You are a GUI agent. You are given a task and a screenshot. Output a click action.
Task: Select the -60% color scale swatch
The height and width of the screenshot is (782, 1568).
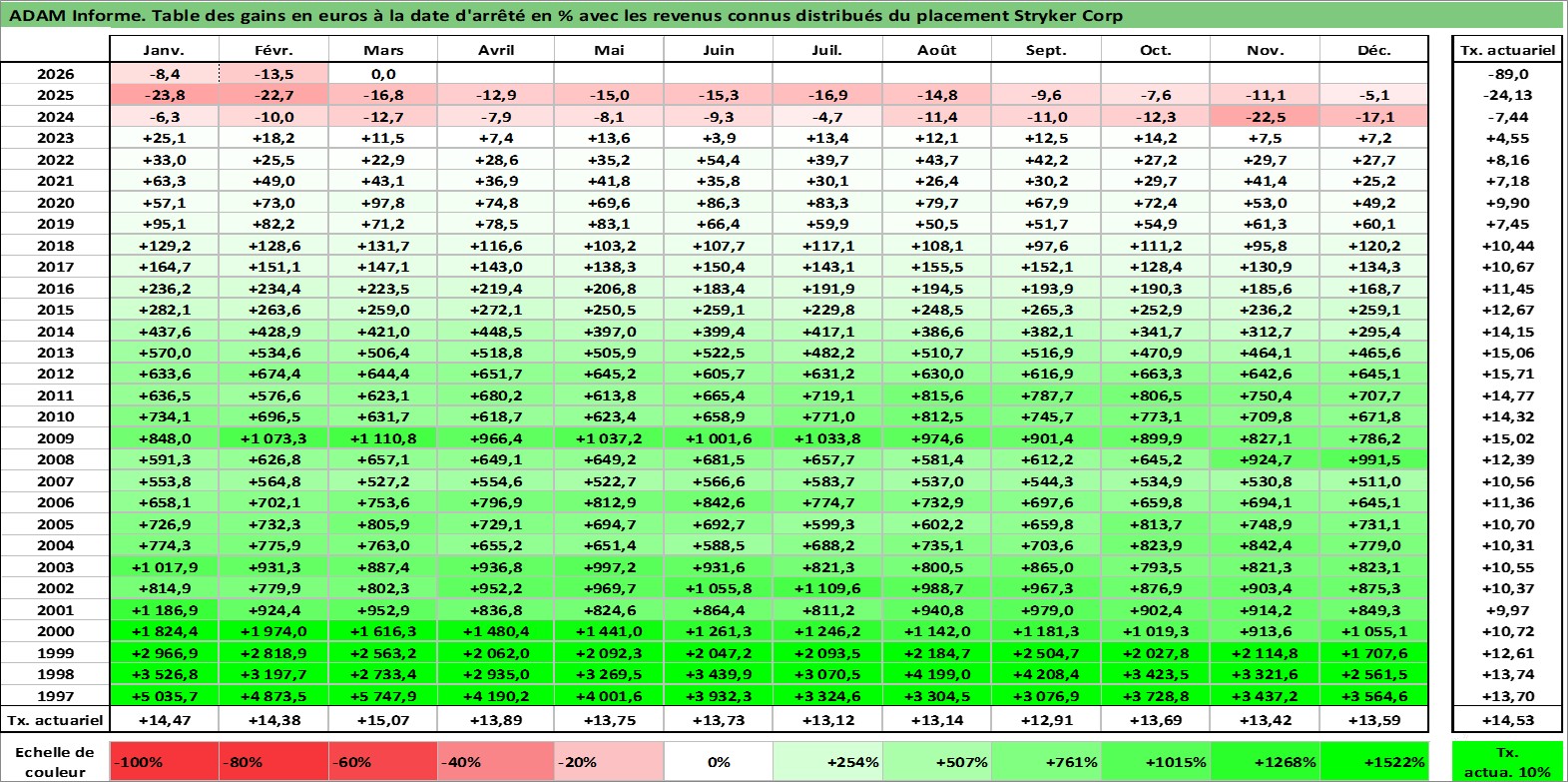click(383, 762)
